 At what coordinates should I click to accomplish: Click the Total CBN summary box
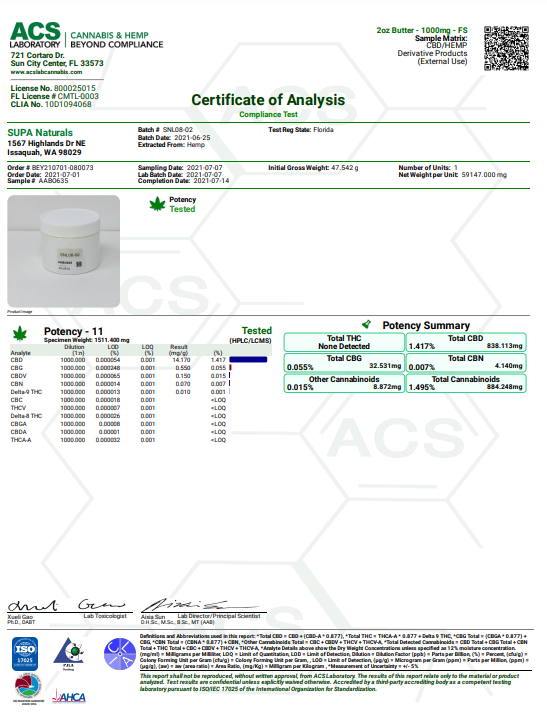click(x=466, y=362)
